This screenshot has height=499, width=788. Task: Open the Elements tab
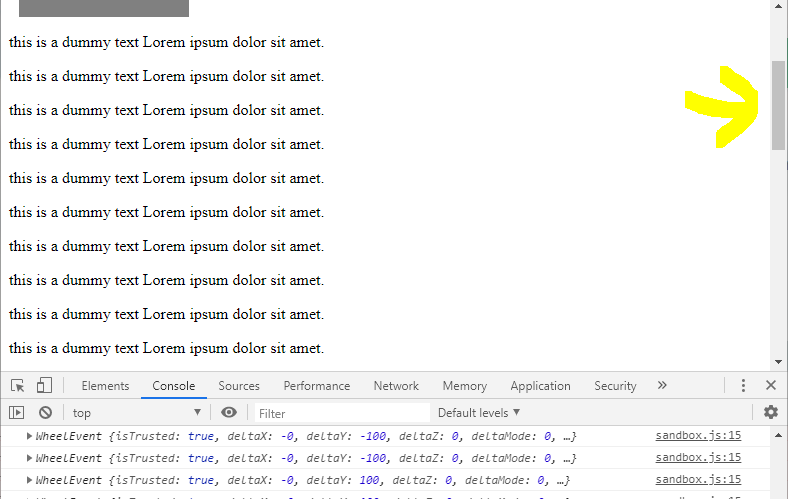(105, 386)
